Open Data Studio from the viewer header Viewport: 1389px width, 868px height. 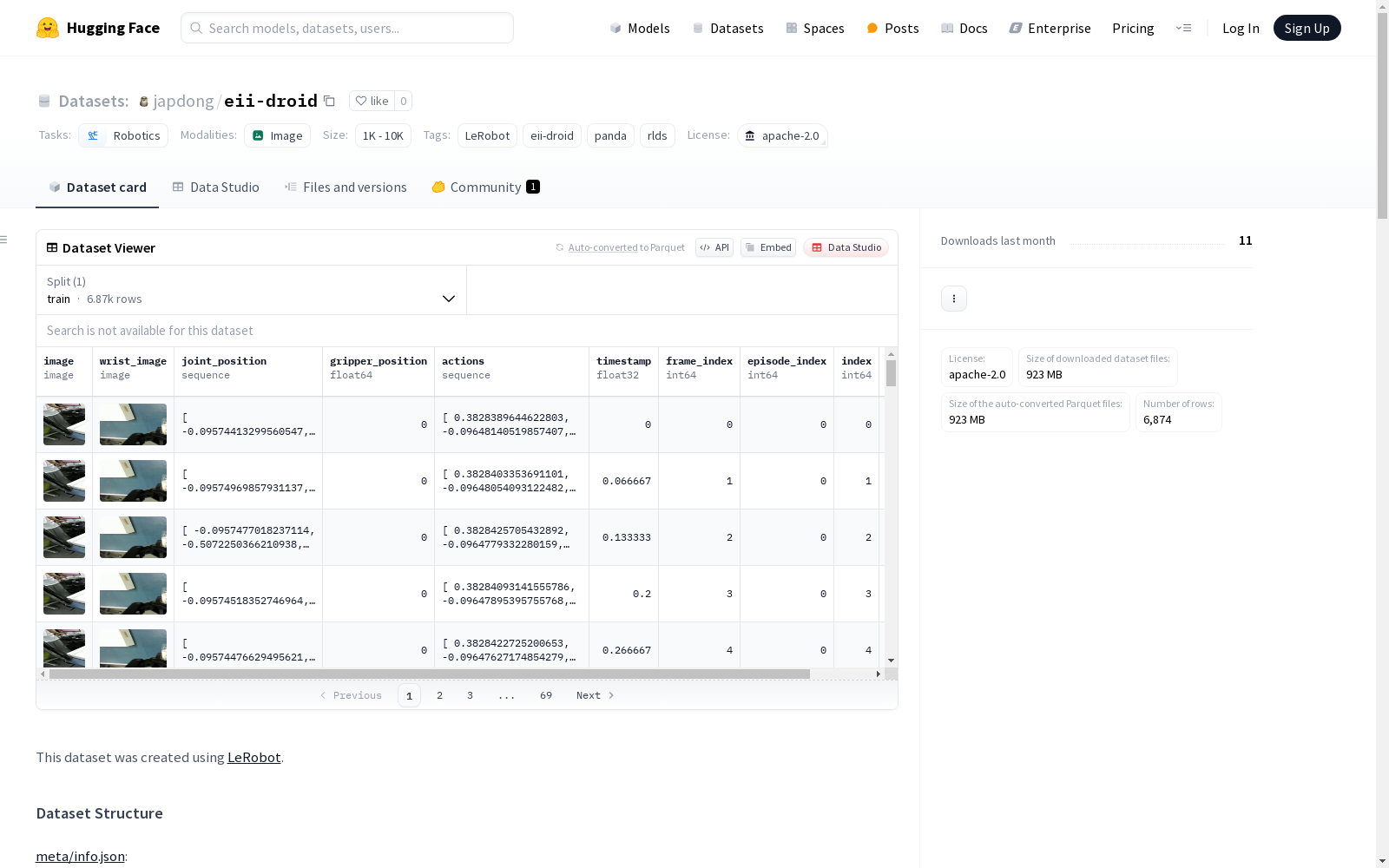846,247
